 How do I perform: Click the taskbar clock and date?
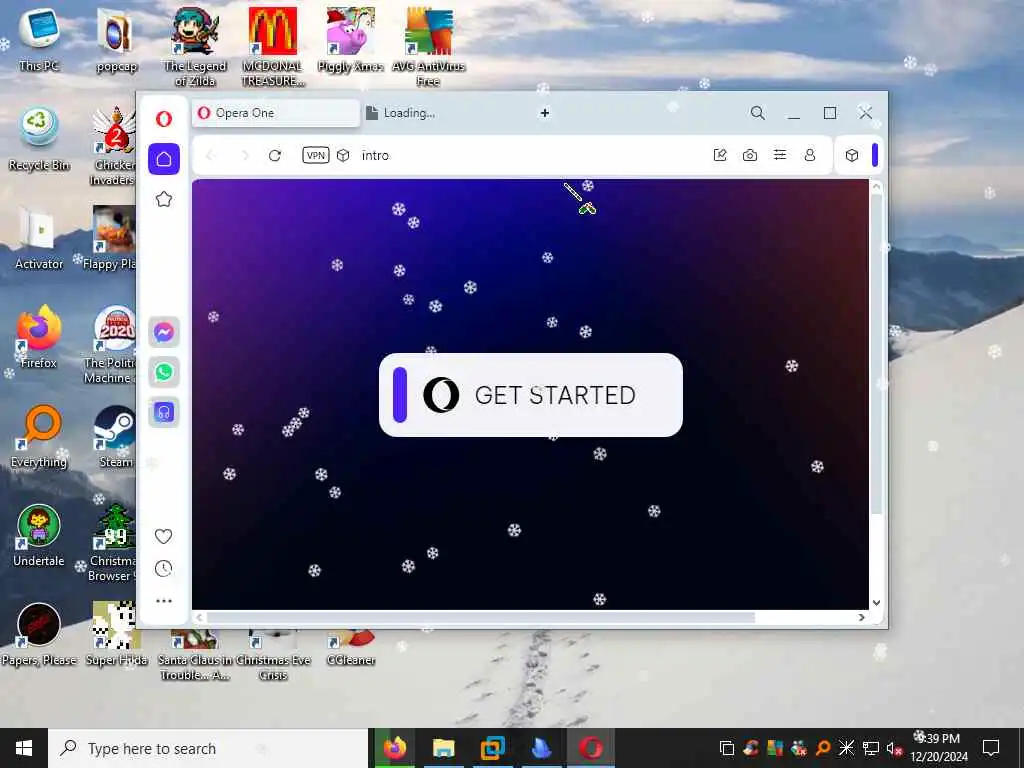[x=939, y=748]
